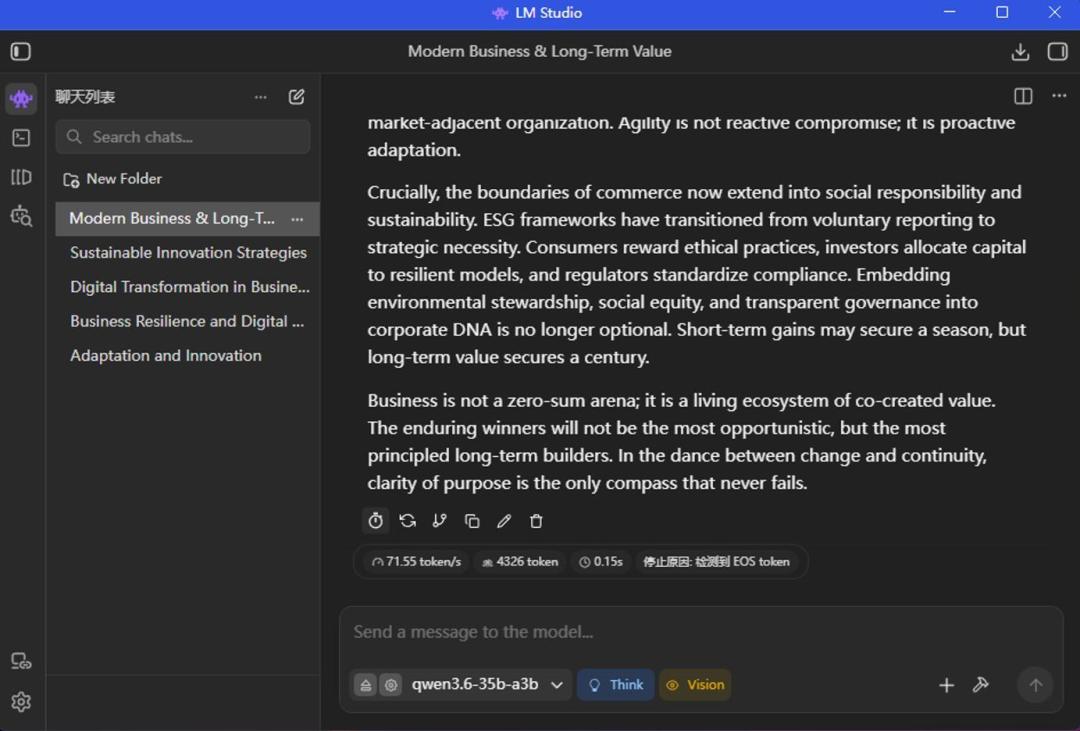
Task: Open the split view icon above the chat
Action: coord(1023,96)
